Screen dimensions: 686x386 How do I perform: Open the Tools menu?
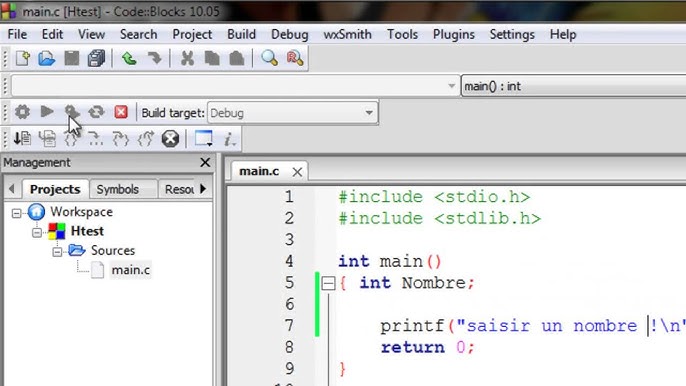tap(402, 34)
